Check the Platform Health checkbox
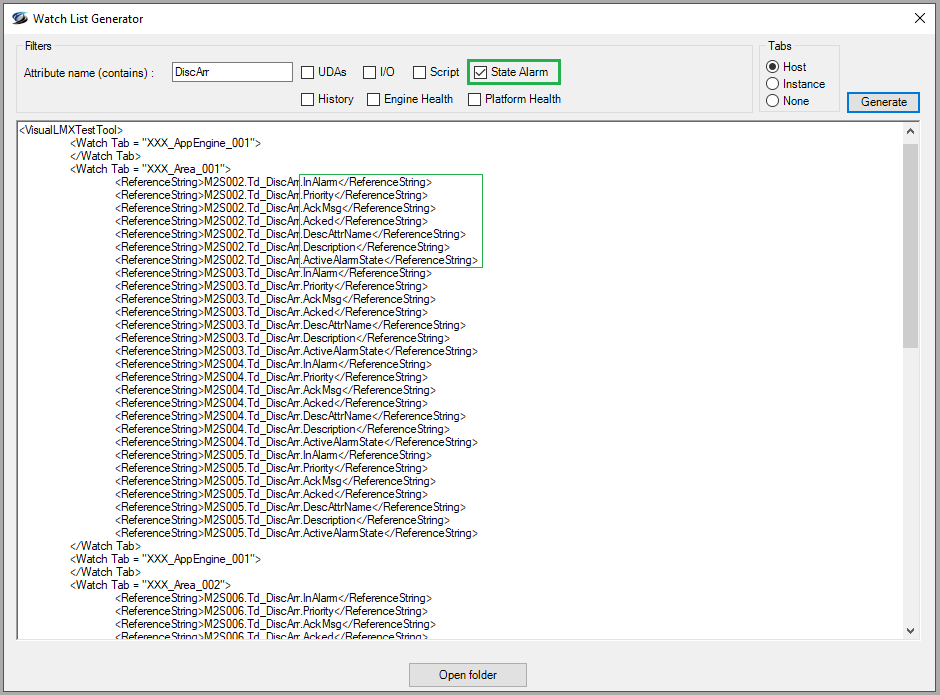 click(475, 99)
